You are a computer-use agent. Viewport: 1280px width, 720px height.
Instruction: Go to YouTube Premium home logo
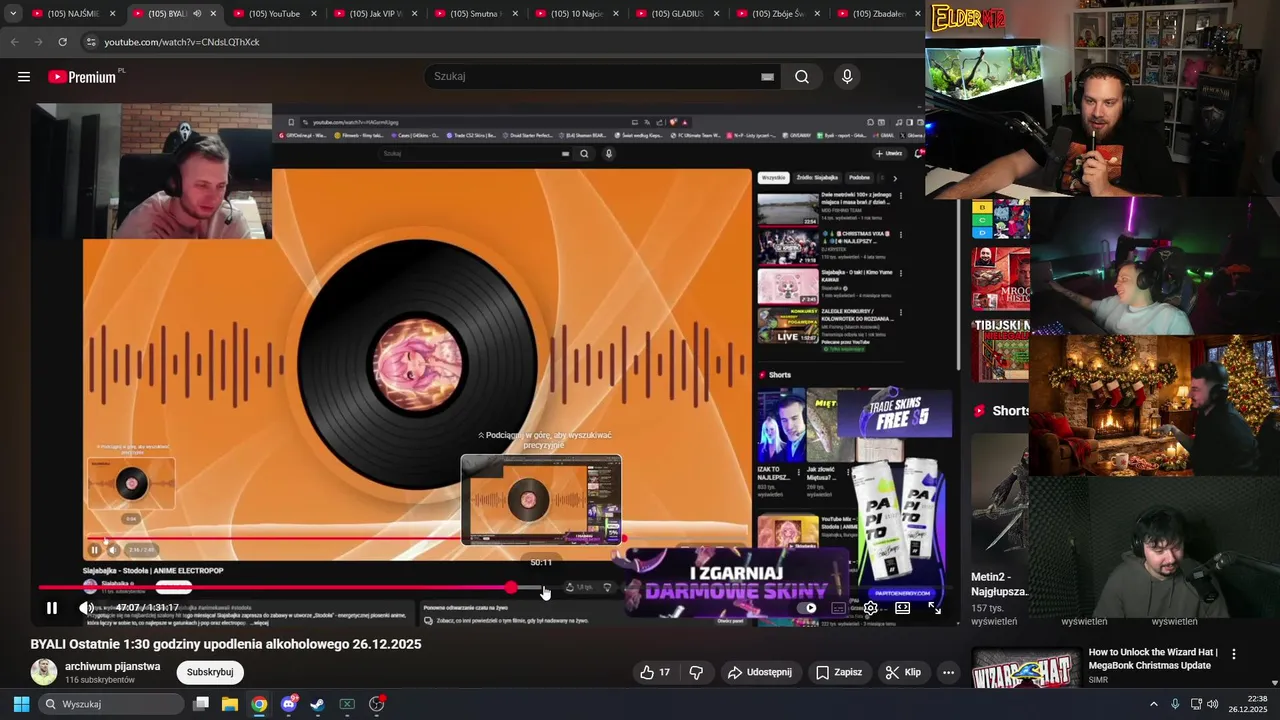[x=84, y=77]
